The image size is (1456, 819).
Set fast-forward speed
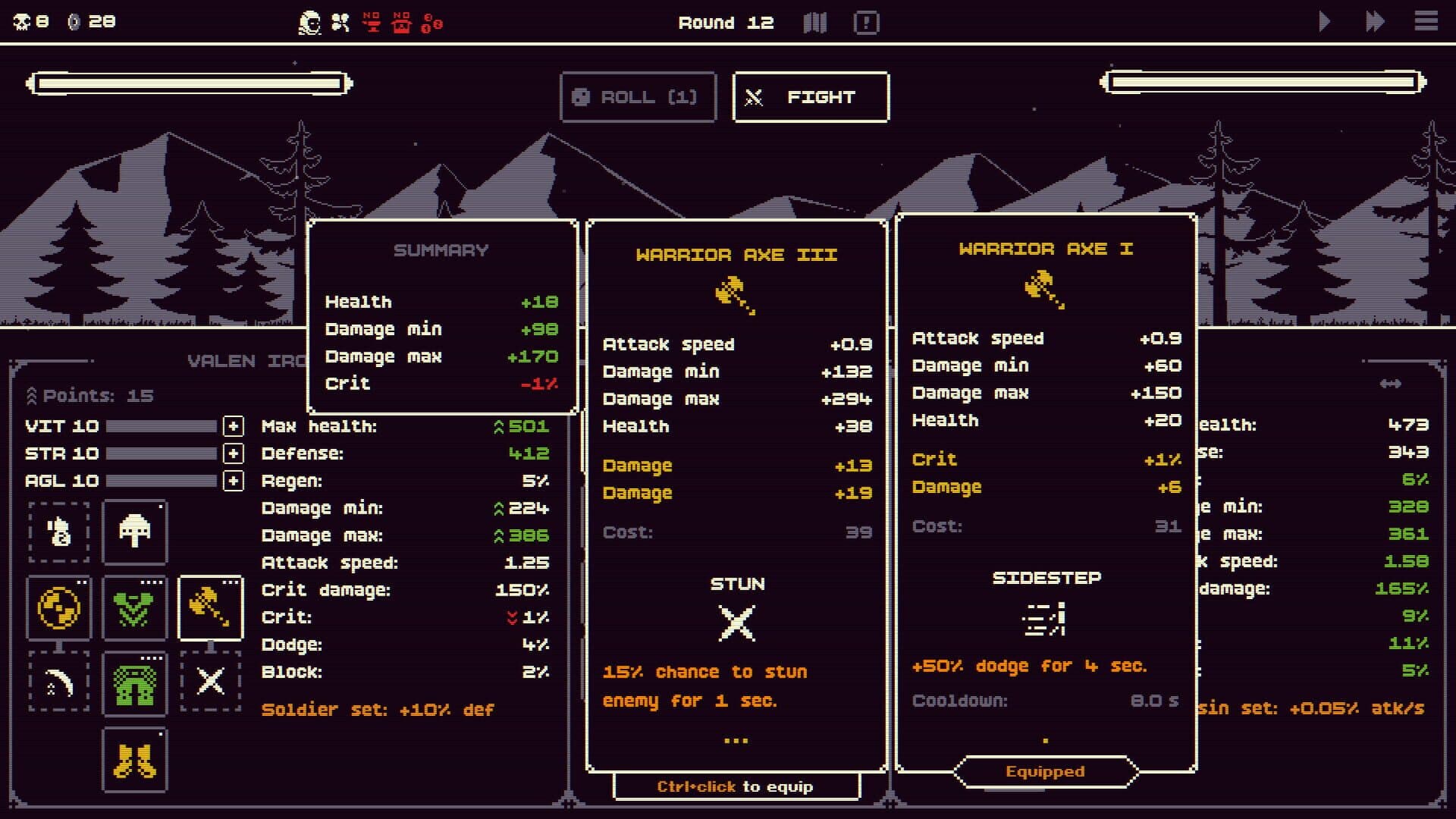[1375, 21]
